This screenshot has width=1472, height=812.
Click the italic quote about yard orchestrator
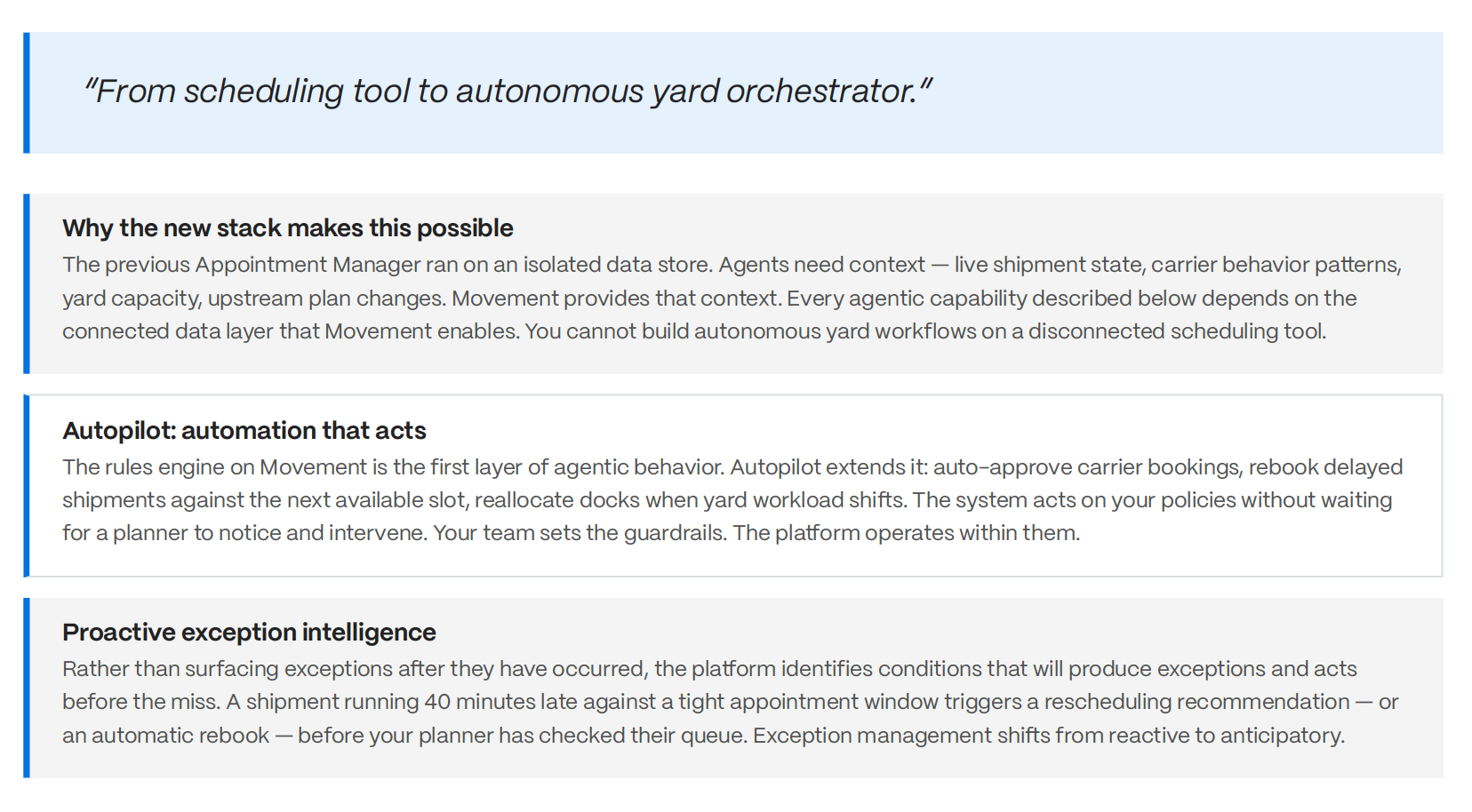tap(508, 91)
